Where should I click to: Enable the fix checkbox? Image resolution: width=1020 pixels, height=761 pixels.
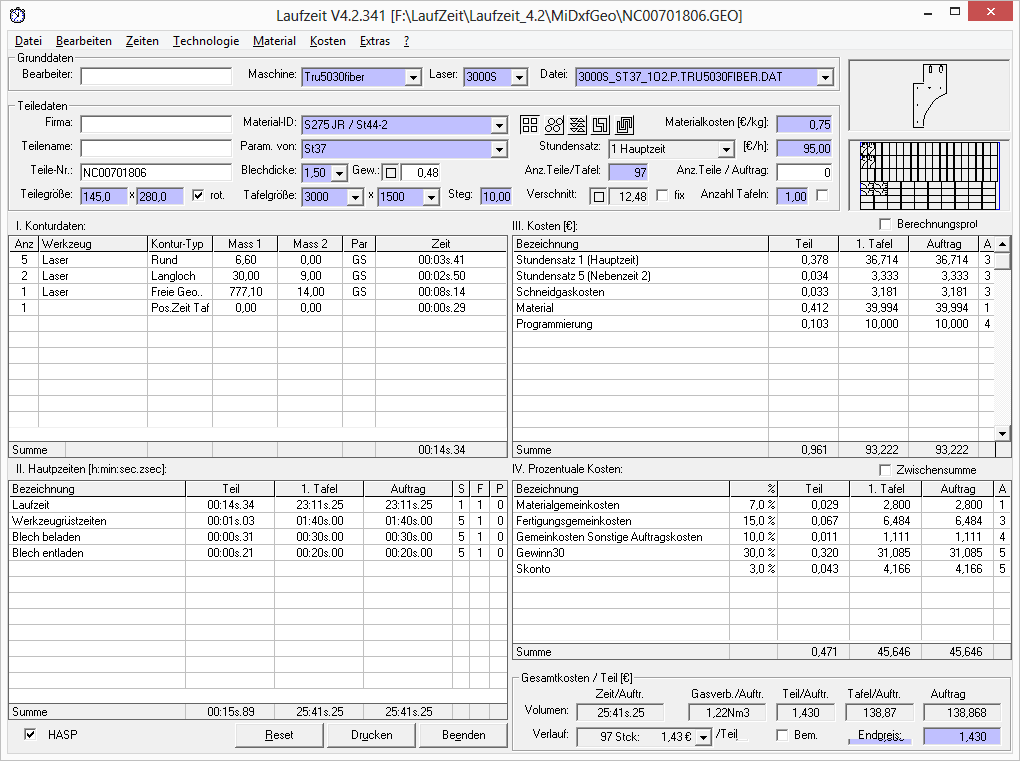coord(662,195)
